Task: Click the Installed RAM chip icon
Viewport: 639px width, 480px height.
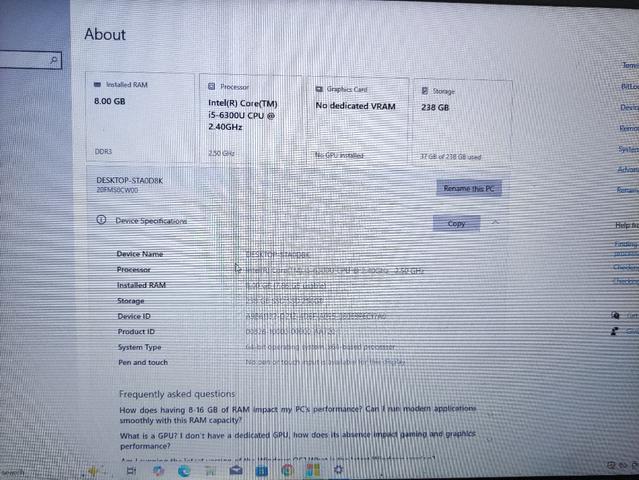Action: 97,84
